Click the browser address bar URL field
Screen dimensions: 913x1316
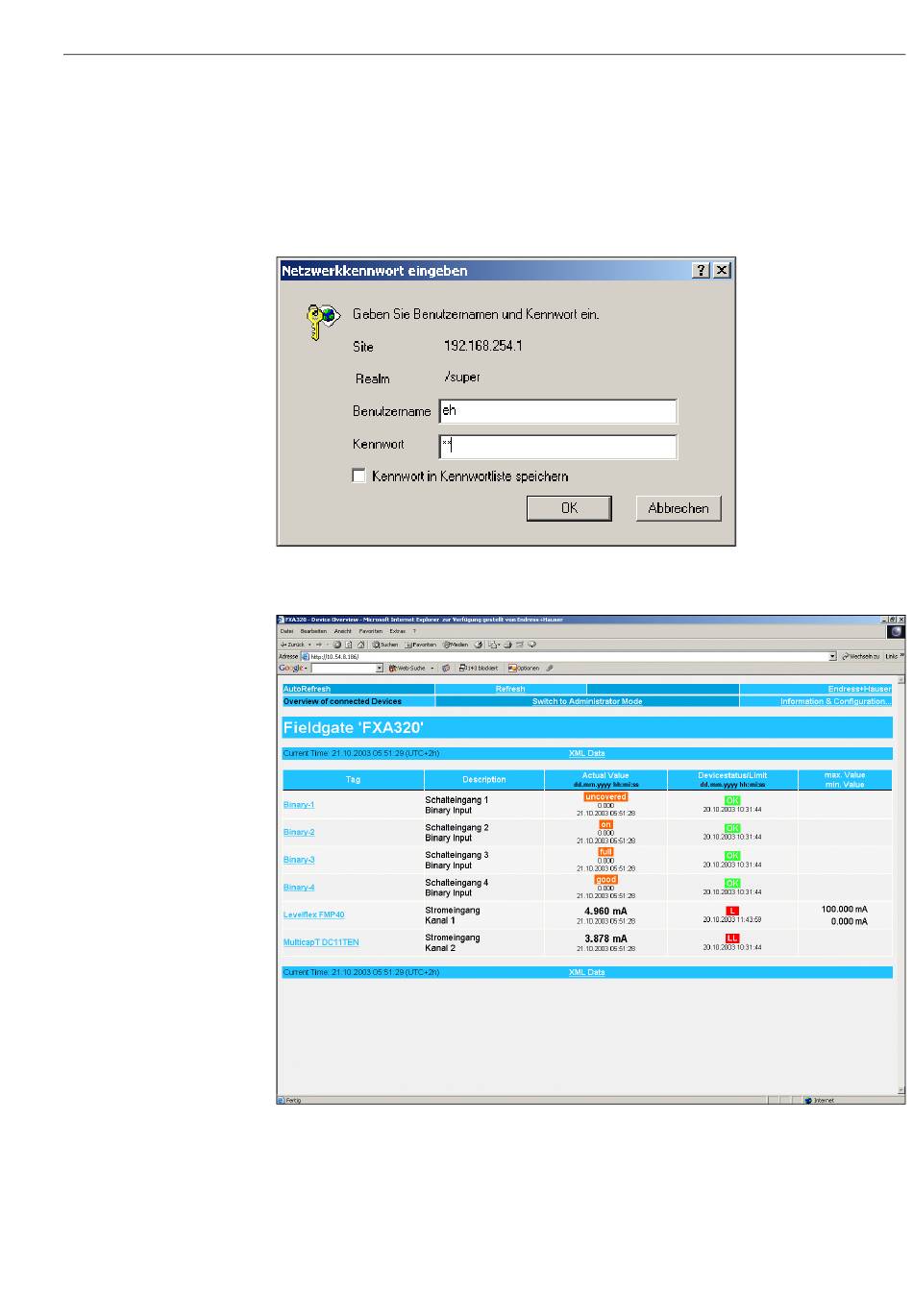click(x=567, y=656)
